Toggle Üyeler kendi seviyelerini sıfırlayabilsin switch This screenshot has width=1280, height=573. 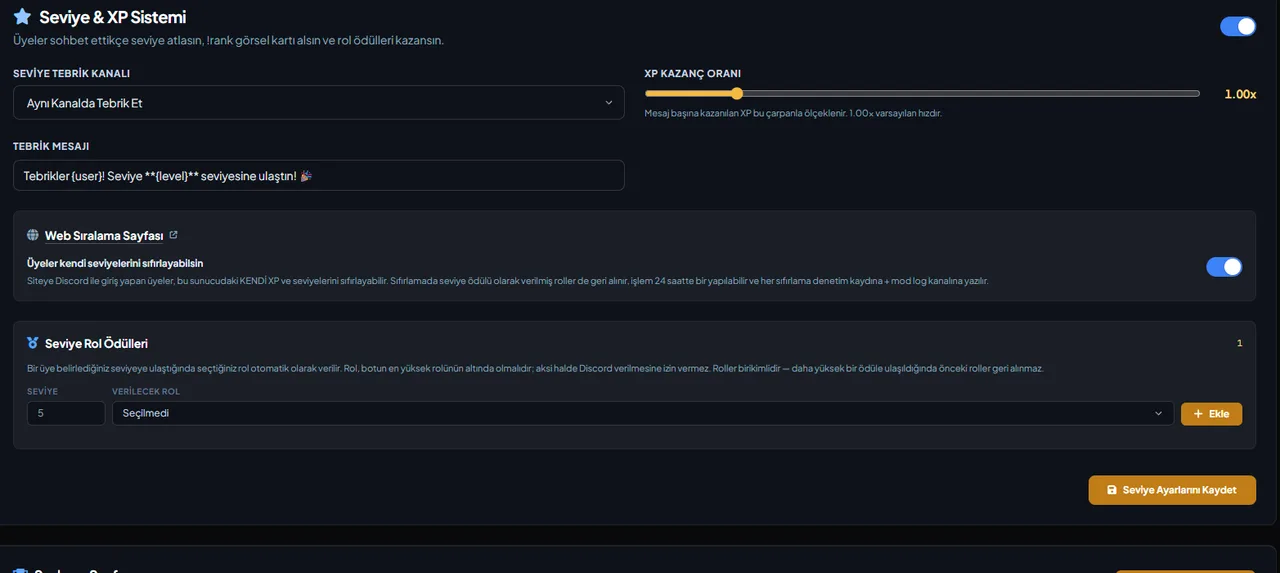tap(1224, 267)
